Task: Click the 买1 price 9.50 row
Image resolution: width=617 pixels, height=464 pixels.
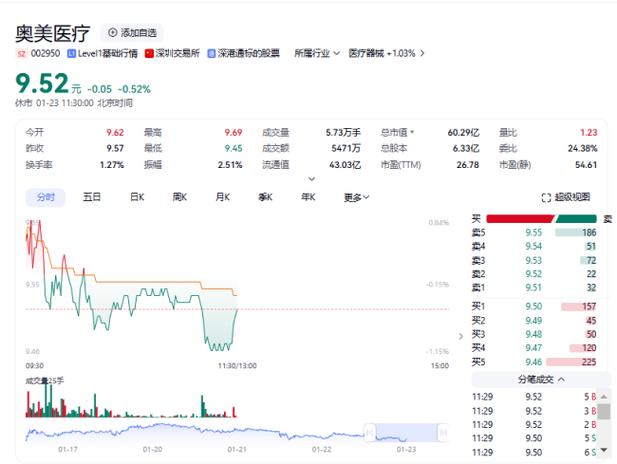Action: coord(534,307)
